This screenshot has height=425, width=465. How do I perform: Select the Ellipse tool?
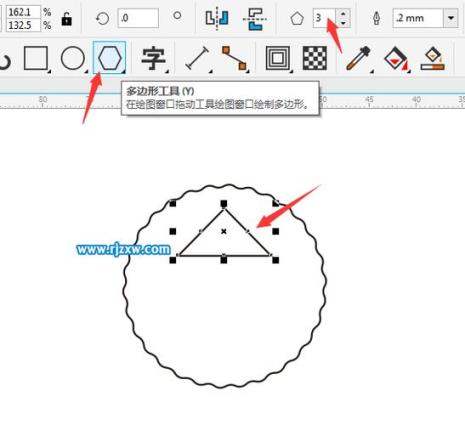click(x=73, y=58)
